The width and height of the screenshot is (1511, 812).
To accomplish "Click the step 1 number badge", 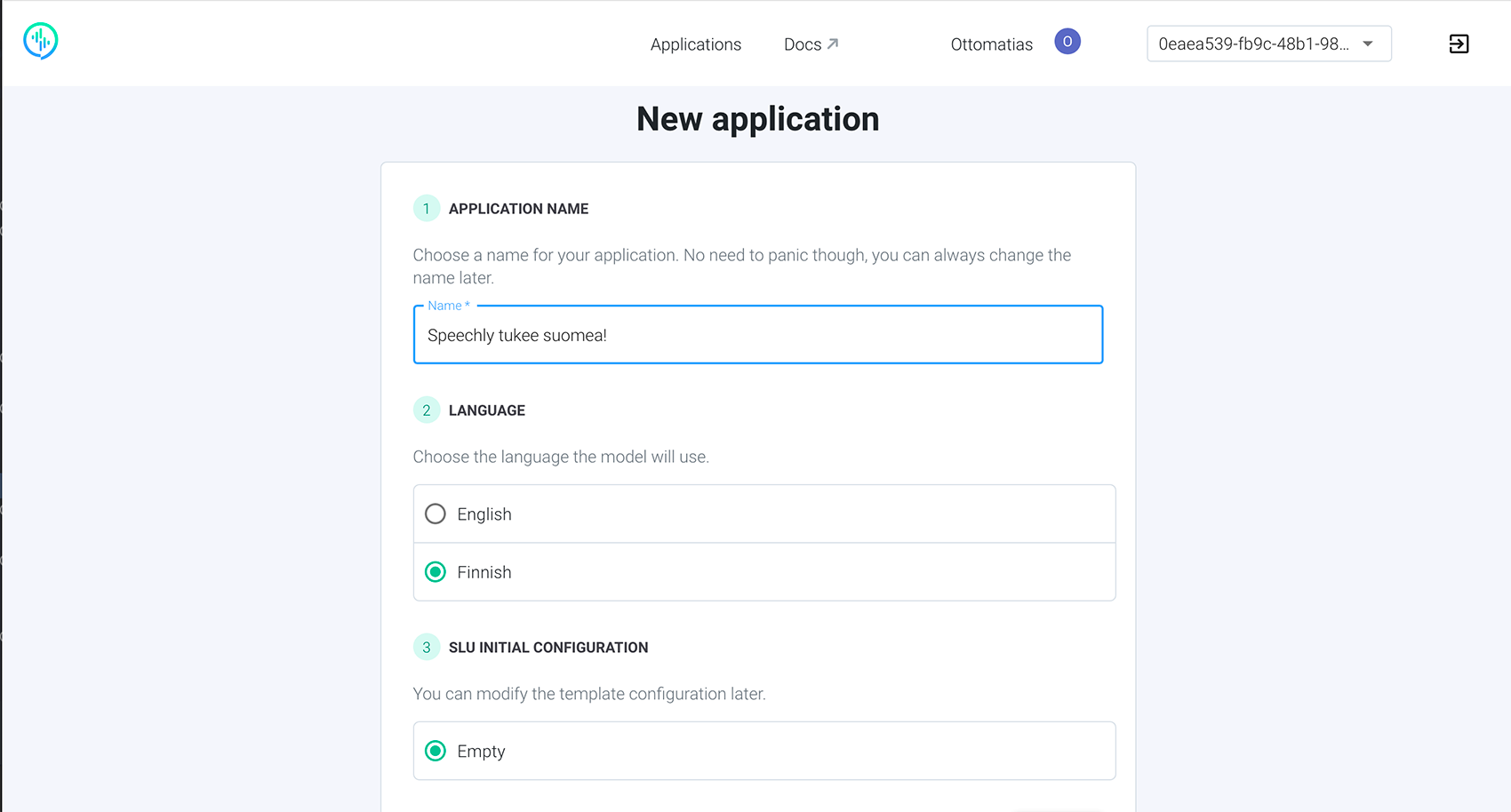I will (427, 209).
